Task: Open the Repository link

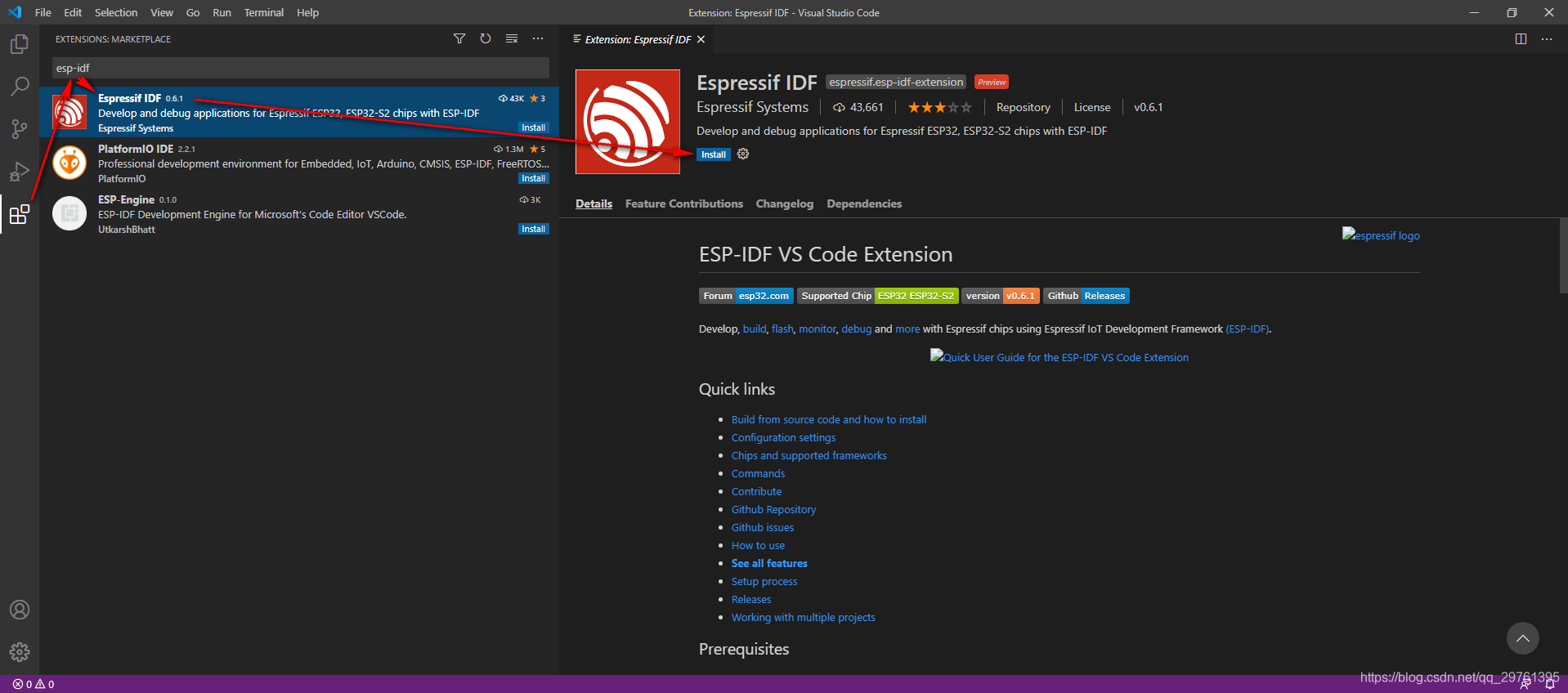Action: click(x=1023, y=107)
